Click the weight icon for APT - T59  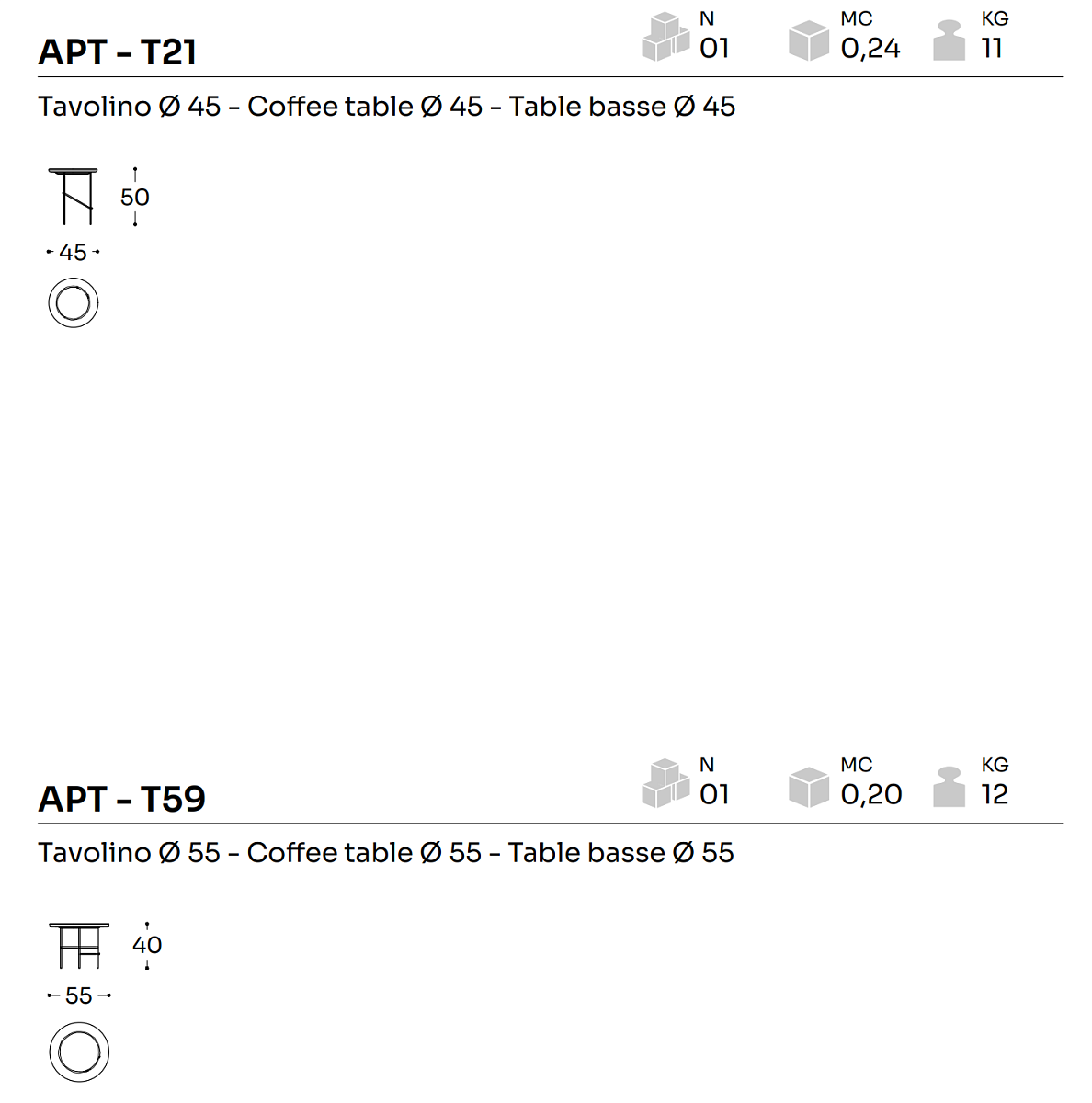coord(949,787)
